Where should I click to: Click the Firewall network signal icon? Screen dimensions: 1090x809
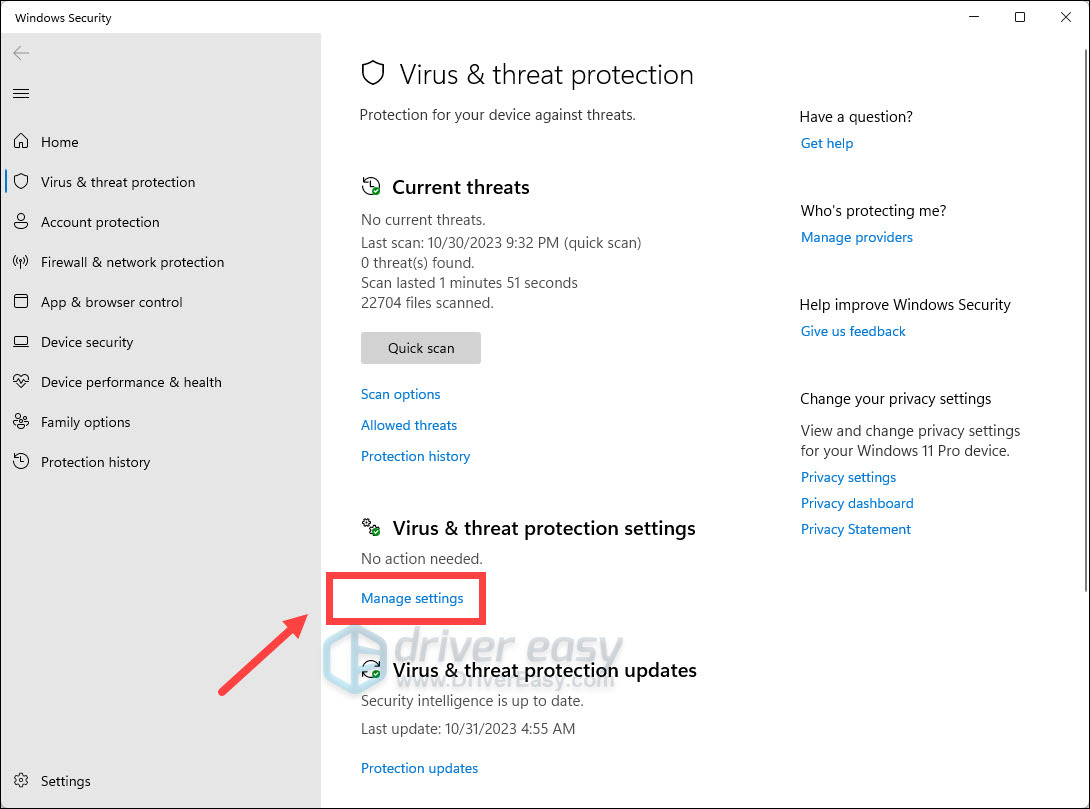pos(21,262)
